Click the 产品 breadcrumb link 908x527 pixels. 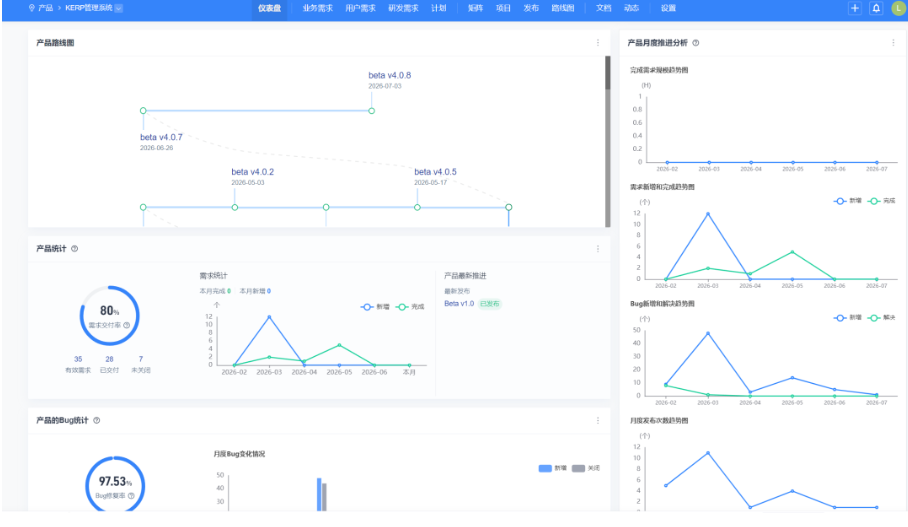[45, 8]
